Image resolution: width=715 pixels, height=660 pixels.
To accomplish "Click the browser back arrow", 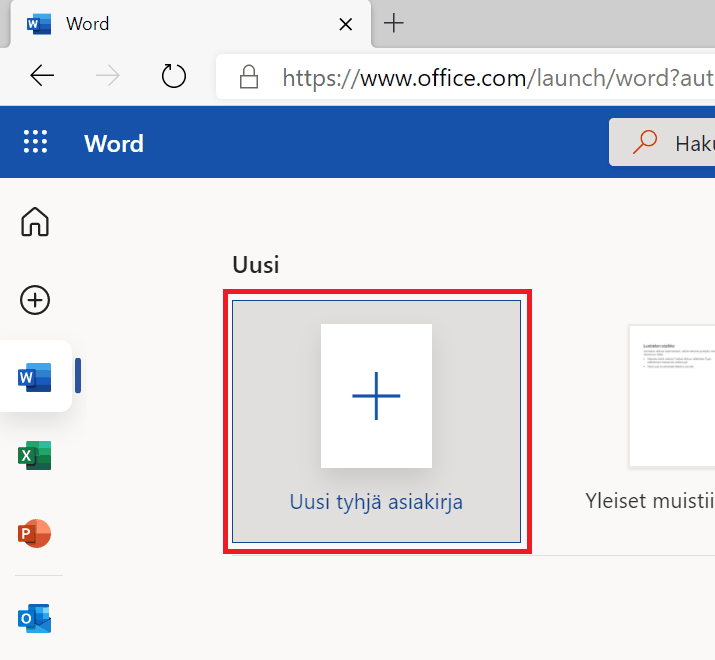I will click(42, 75).
